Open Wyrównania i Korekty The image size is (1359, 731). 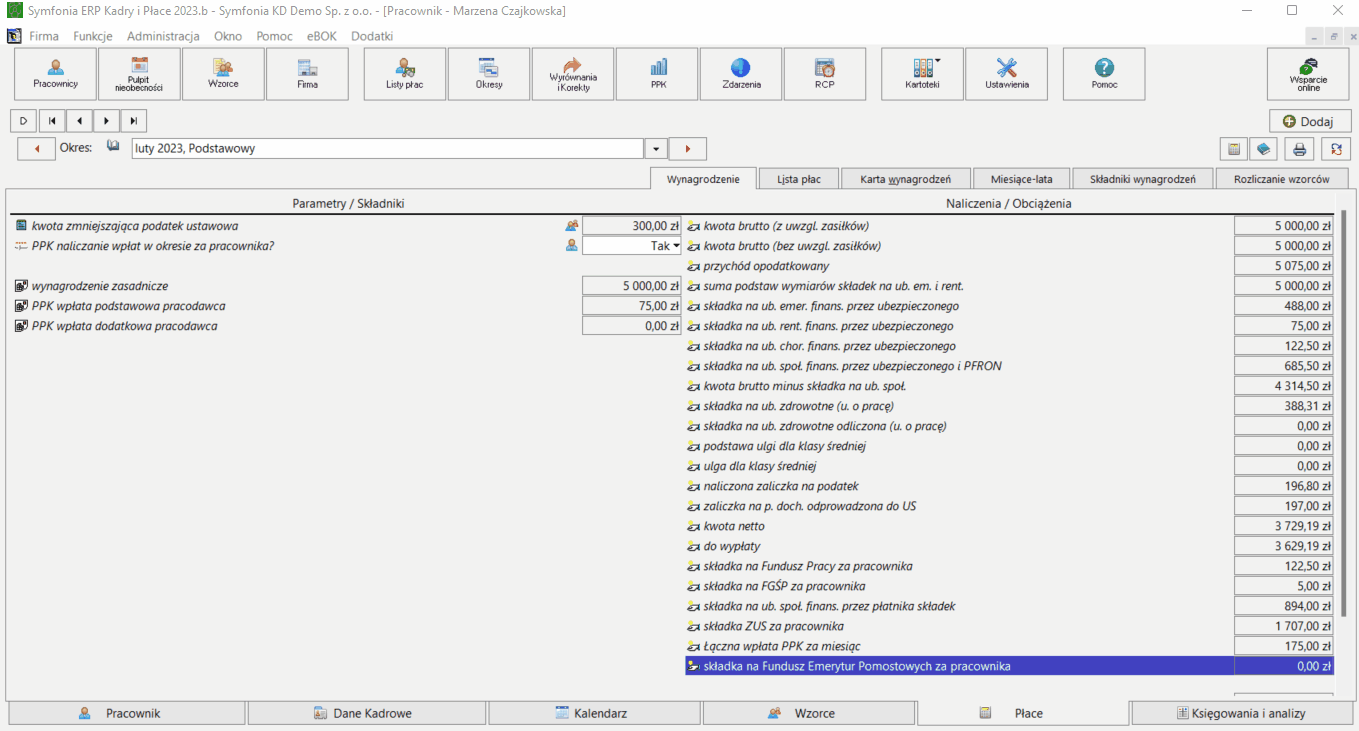click(573, 74)
